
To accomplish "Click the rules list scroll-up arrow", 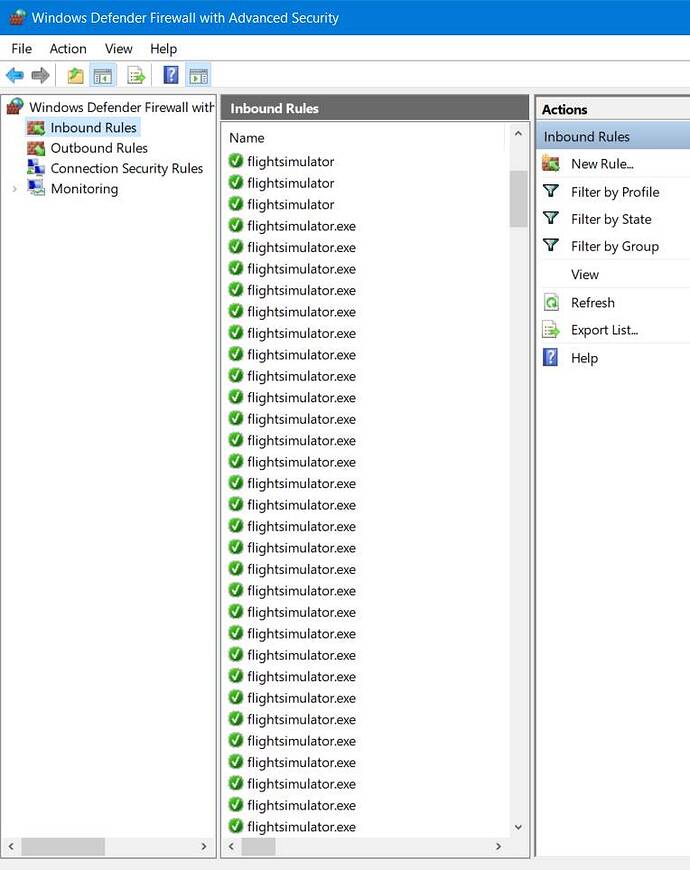I will coord(519,133).
